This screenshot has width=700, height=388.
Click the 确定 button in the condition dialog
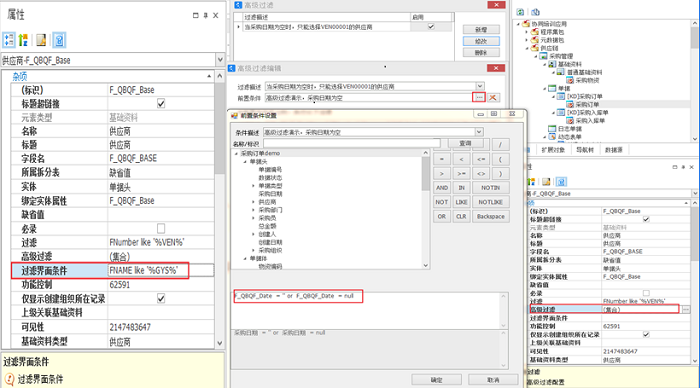(x=436, y=380)
